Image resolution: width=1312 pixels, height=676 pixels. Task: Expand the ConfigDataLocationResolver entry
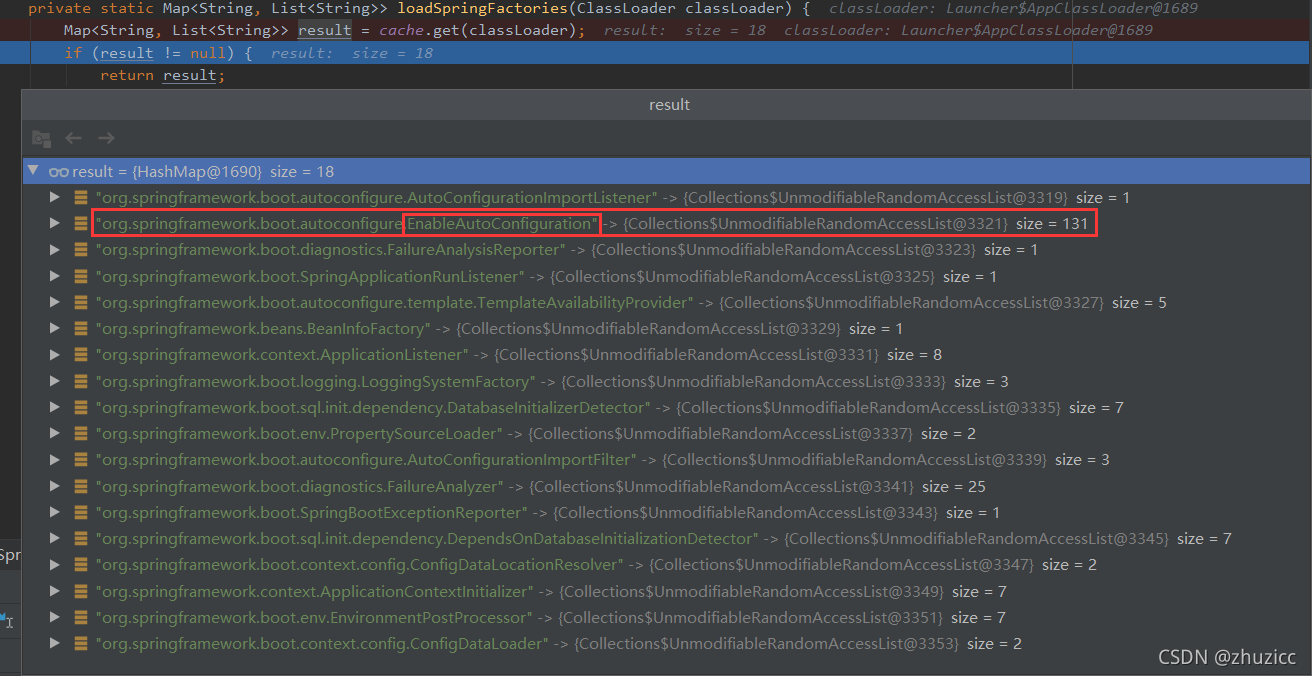55,564
